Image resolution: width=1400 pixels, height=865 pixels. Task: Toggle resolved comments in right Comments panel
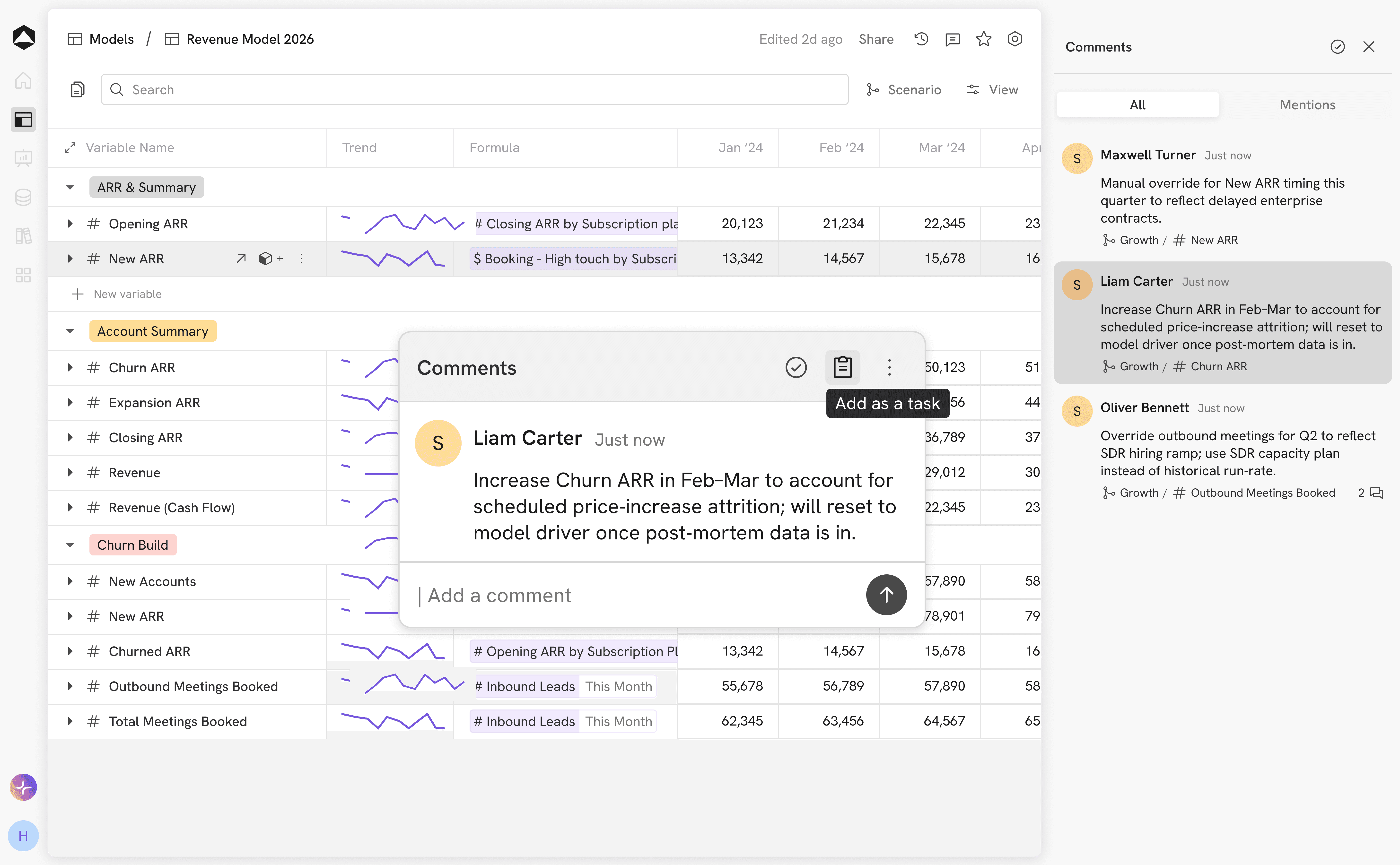pyautogui.click(x=1337, y=47)
